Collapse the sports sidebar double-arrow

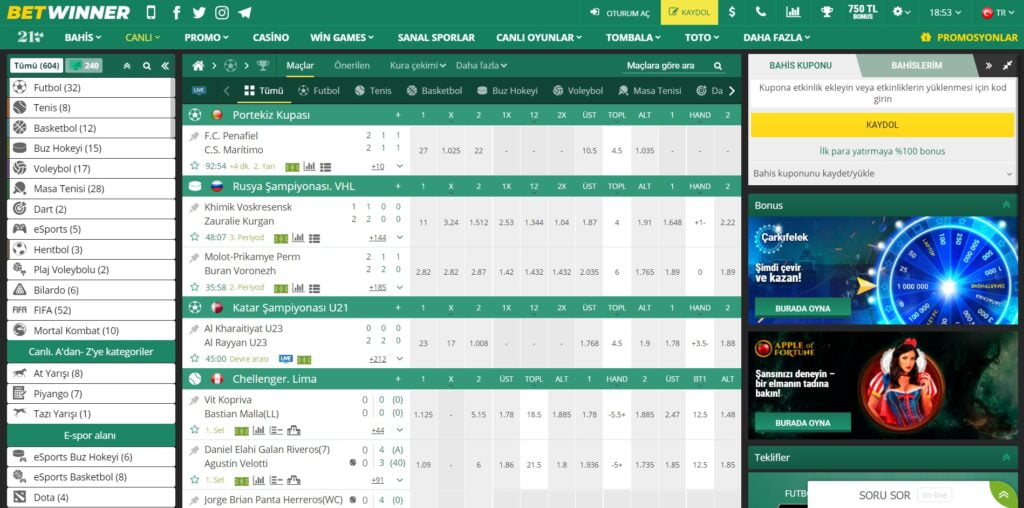coord(165,66)
